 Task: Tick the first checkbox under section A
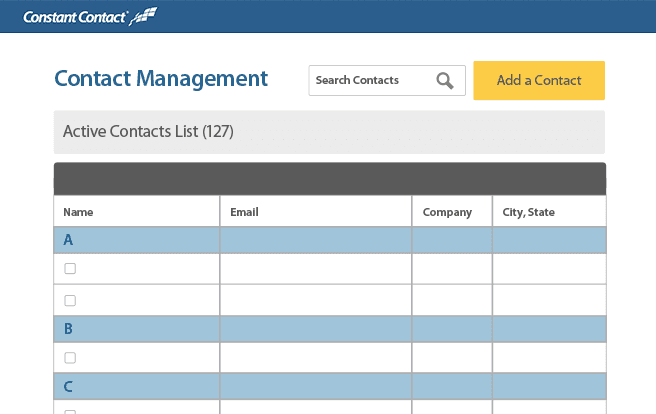(70, 269)
